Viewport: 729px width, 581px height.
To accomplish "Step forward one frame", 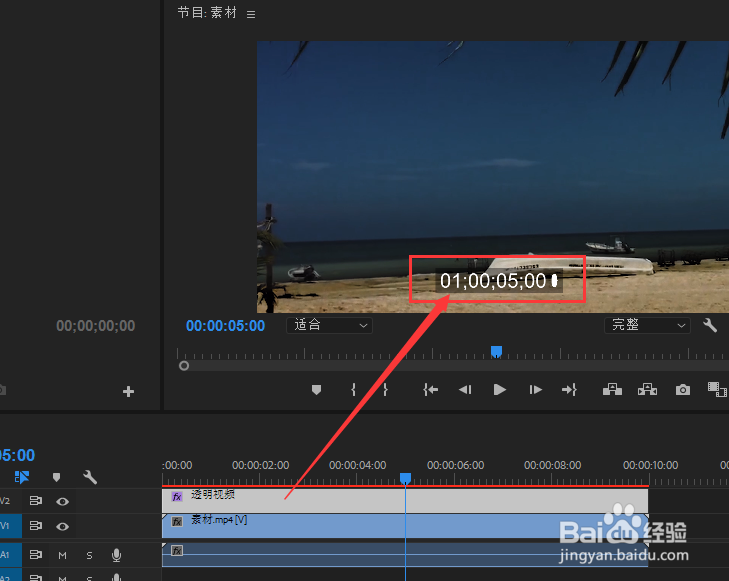I will pyautogui.click(x=536, y=390).
